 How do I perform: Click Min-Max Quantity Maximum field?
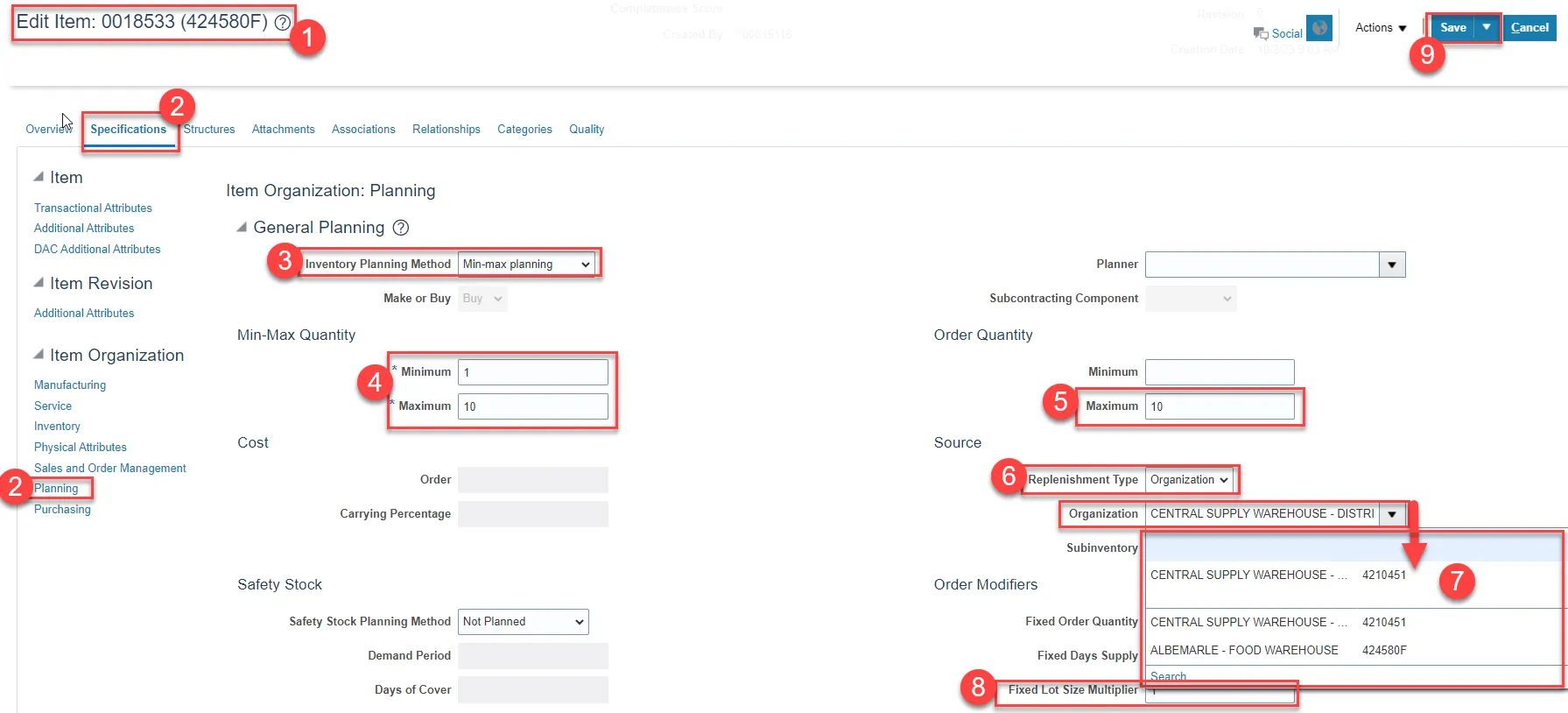click(533, 406)
